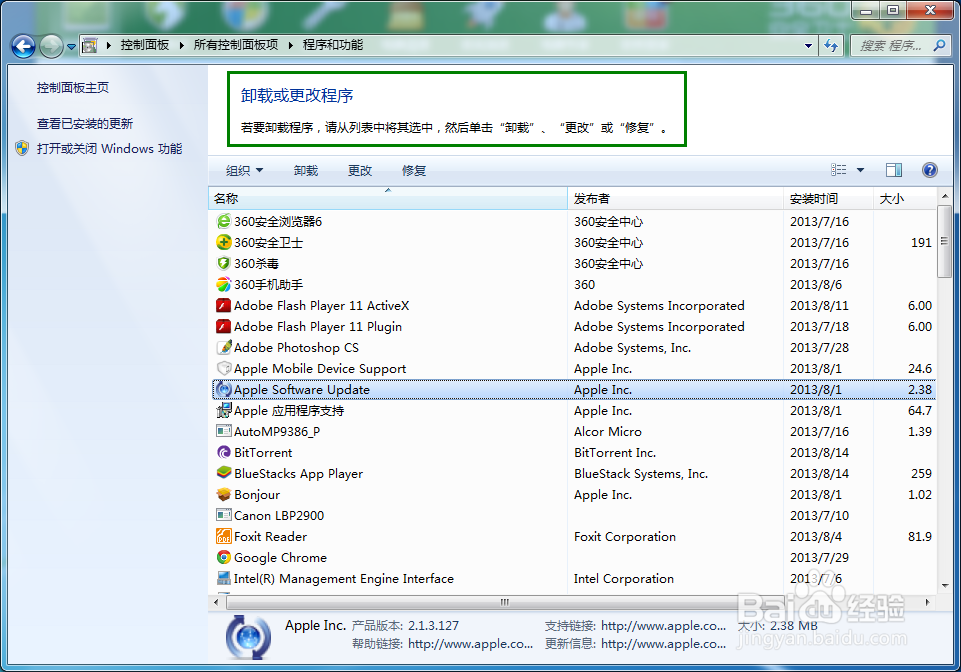This screenshot has height=672, width=961.
Task: Open the view options dropdown arrow
Action: click(860, 170)
